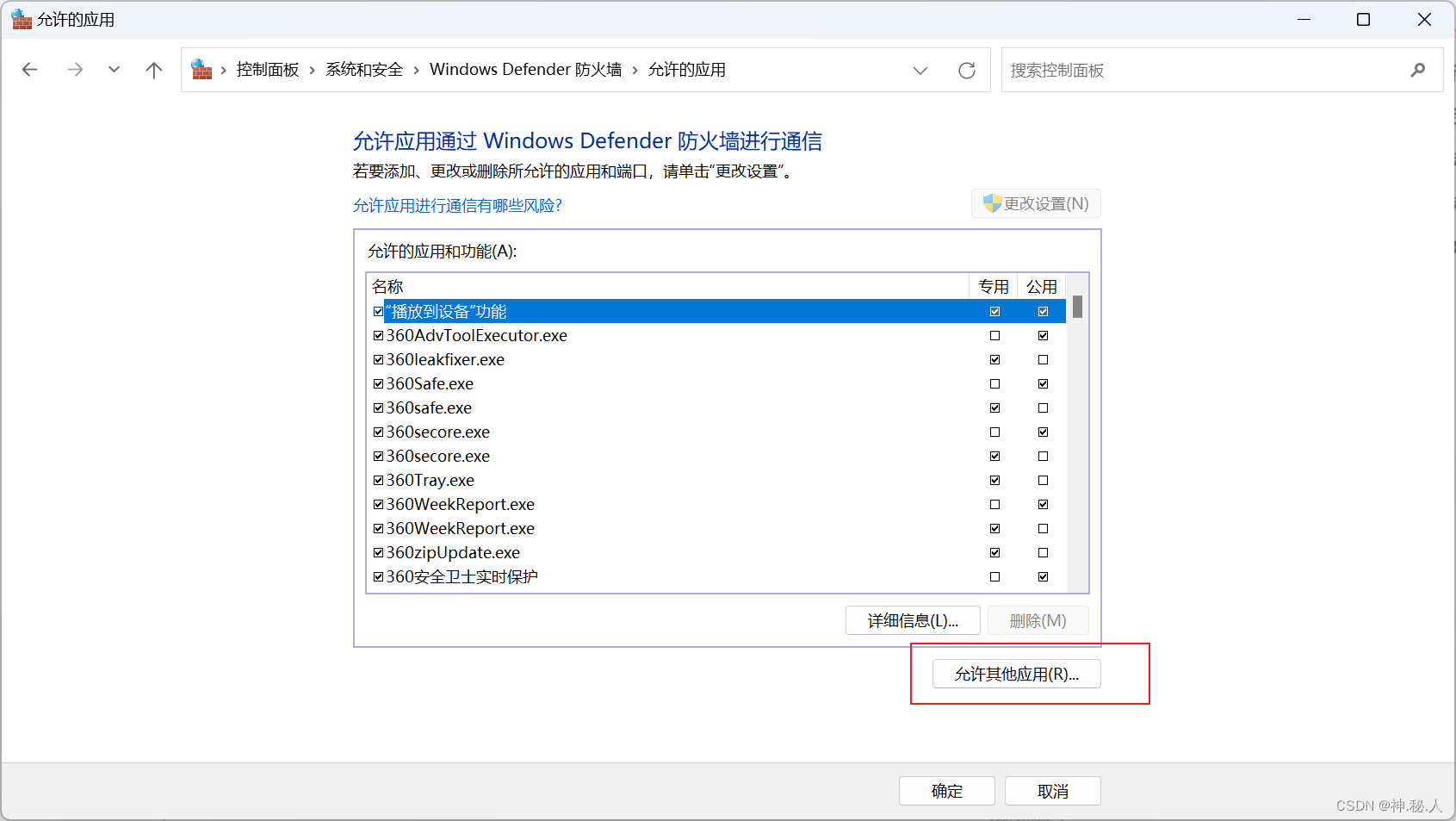Go up one level with up arrow

click(x=154, y=70)
